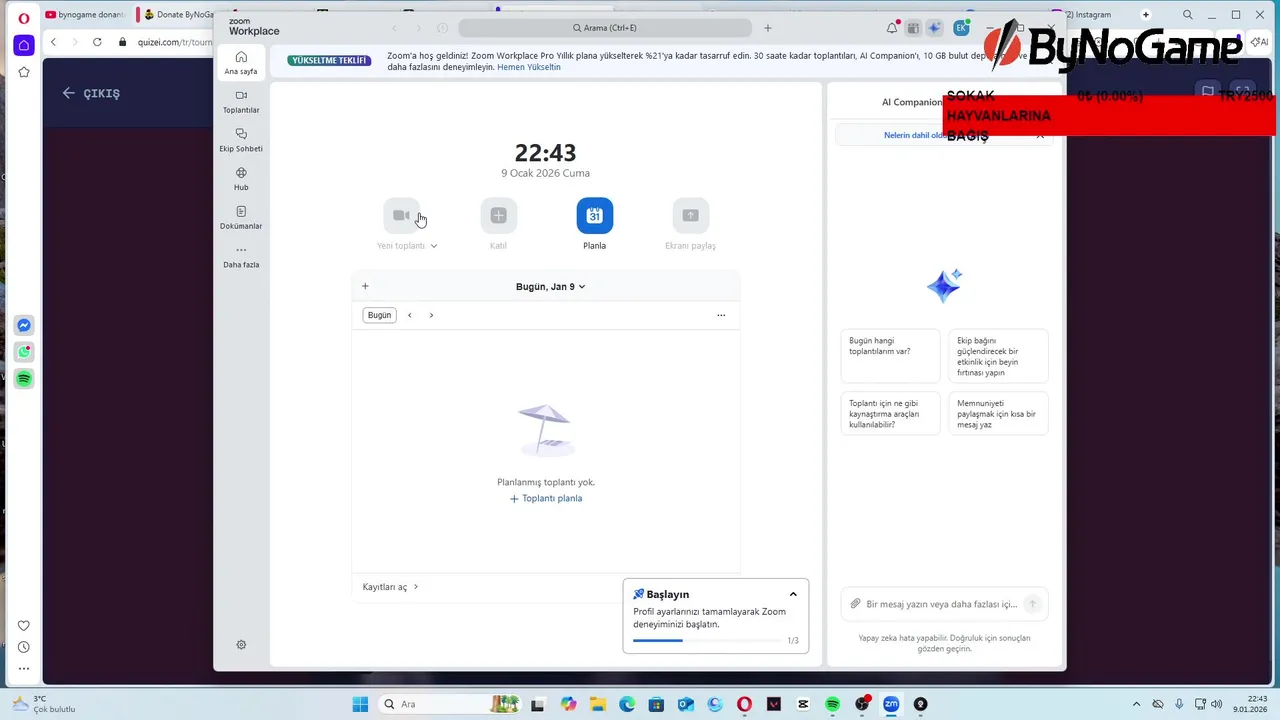Open the calendar icon in Zoom header
The image size is (1280, 720).
913,28
